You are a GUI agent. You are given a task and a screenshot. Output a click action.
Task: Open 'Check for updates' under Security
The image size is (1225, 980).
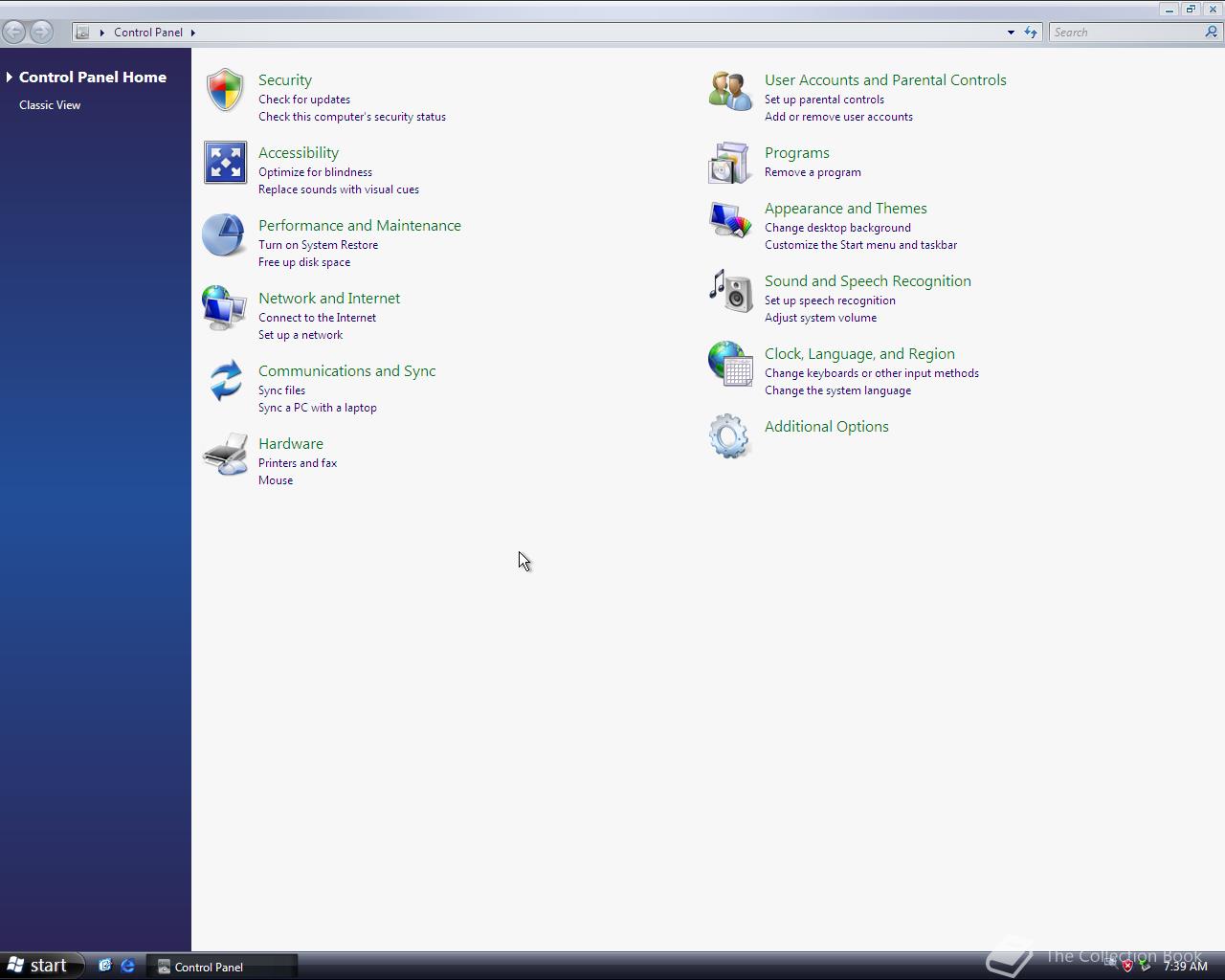[x=304, y=99]
